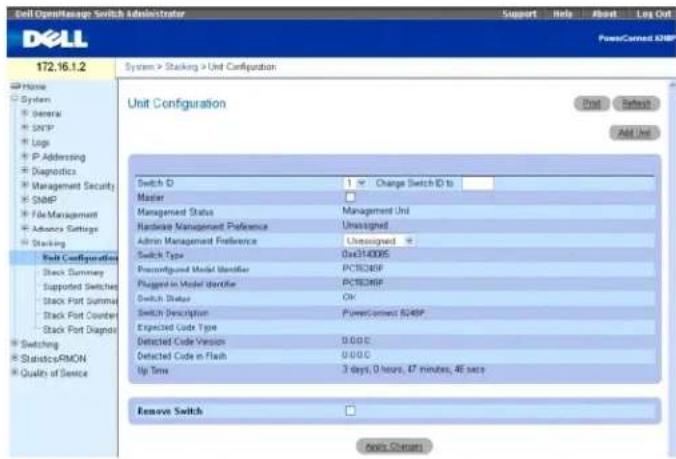Expand the Statistics/RMON node

click(x=15, y=358)
